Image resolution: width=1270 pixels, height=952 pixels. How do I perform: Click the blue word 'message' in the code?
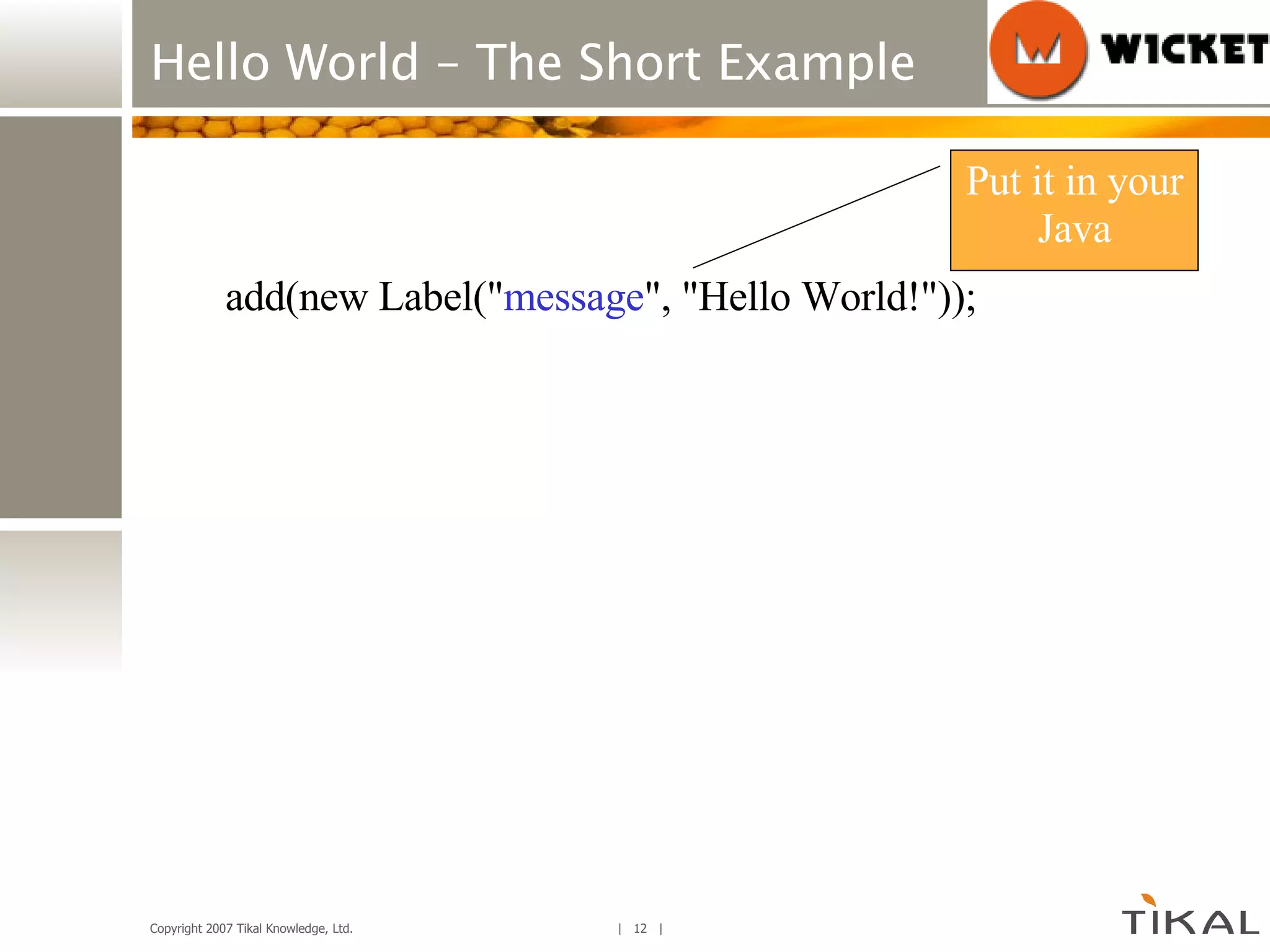click(574, 297)
